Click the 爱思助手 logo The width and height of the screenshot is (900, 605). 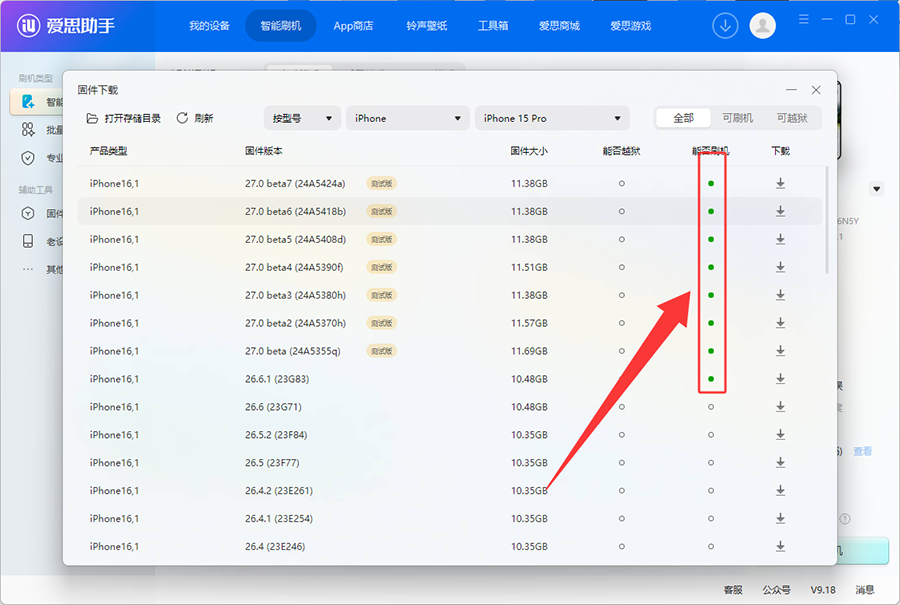point(65,26)
